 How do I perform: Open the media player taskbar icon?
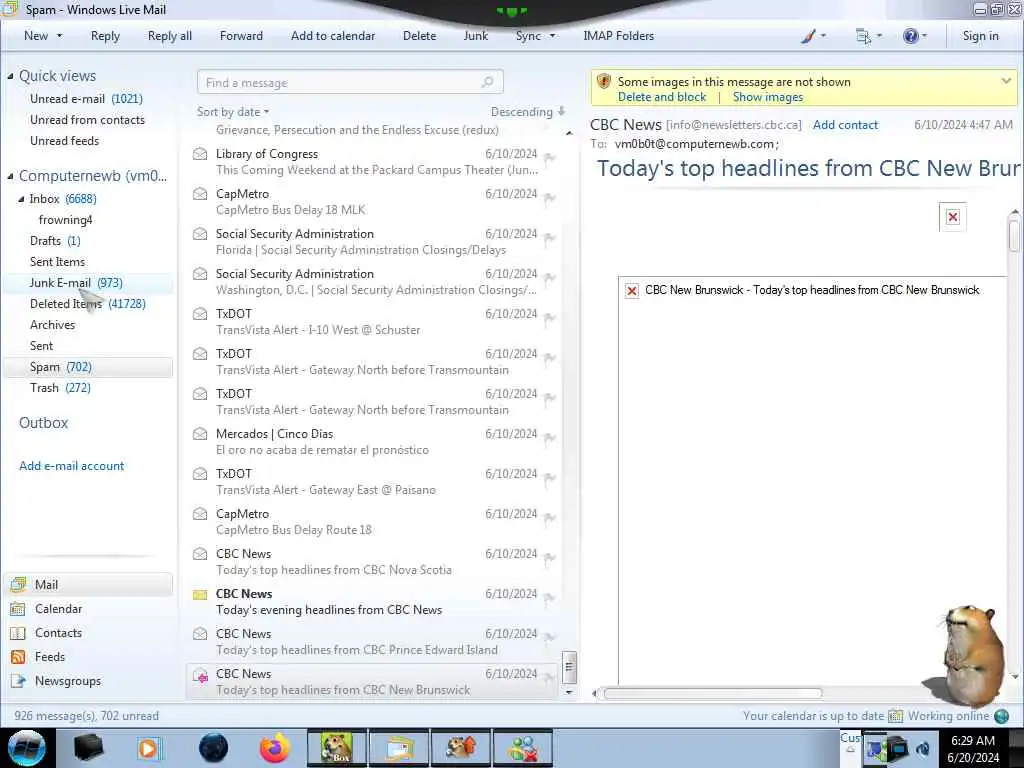[x=149, y=748]
